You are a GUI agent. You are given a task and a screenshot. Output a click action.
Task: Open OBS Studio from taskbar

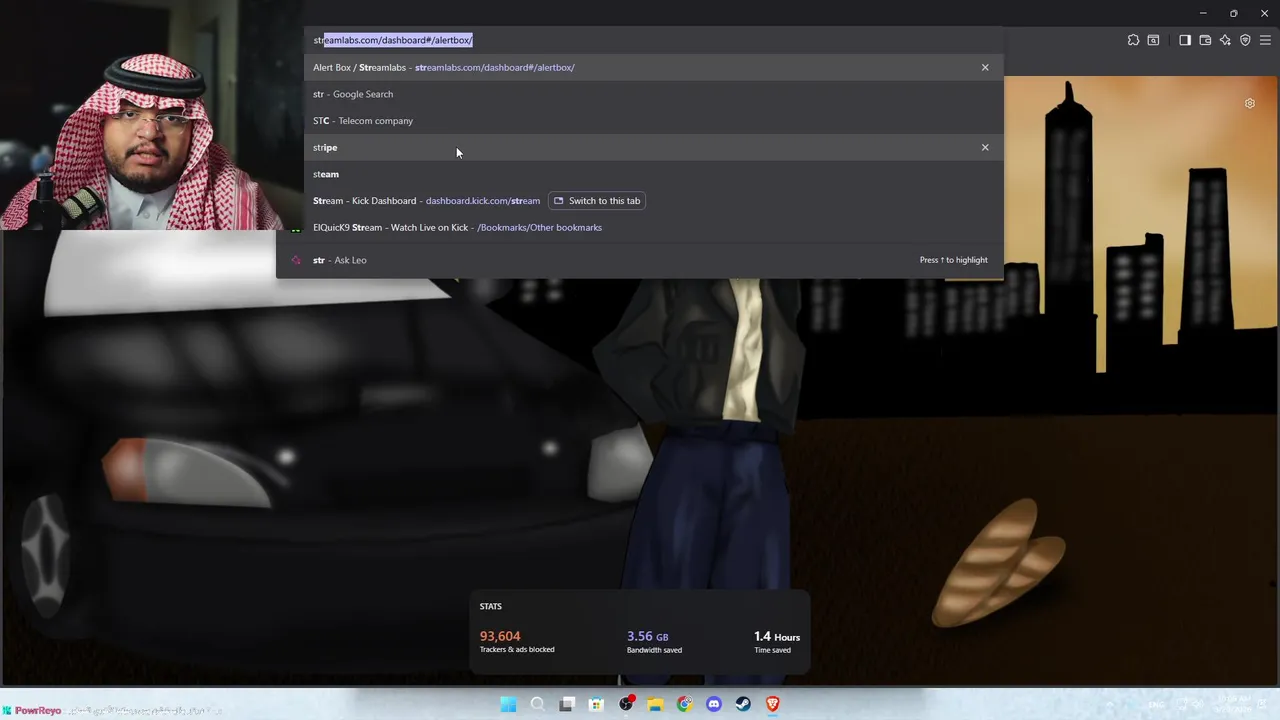tap(626, 704)
